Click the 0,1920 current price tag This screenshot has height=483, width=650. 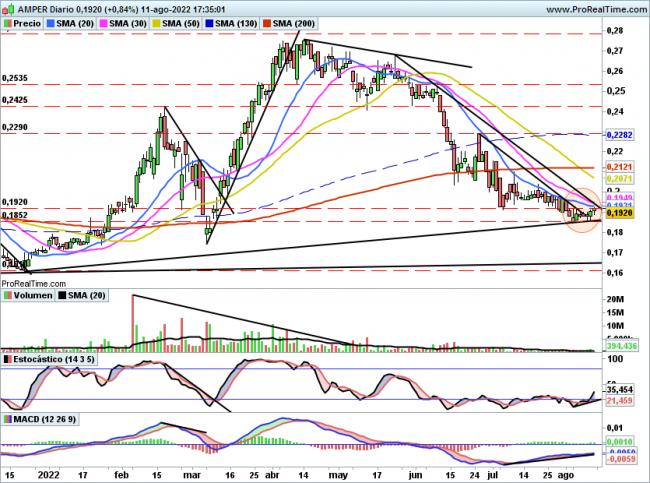click(621, 212)
